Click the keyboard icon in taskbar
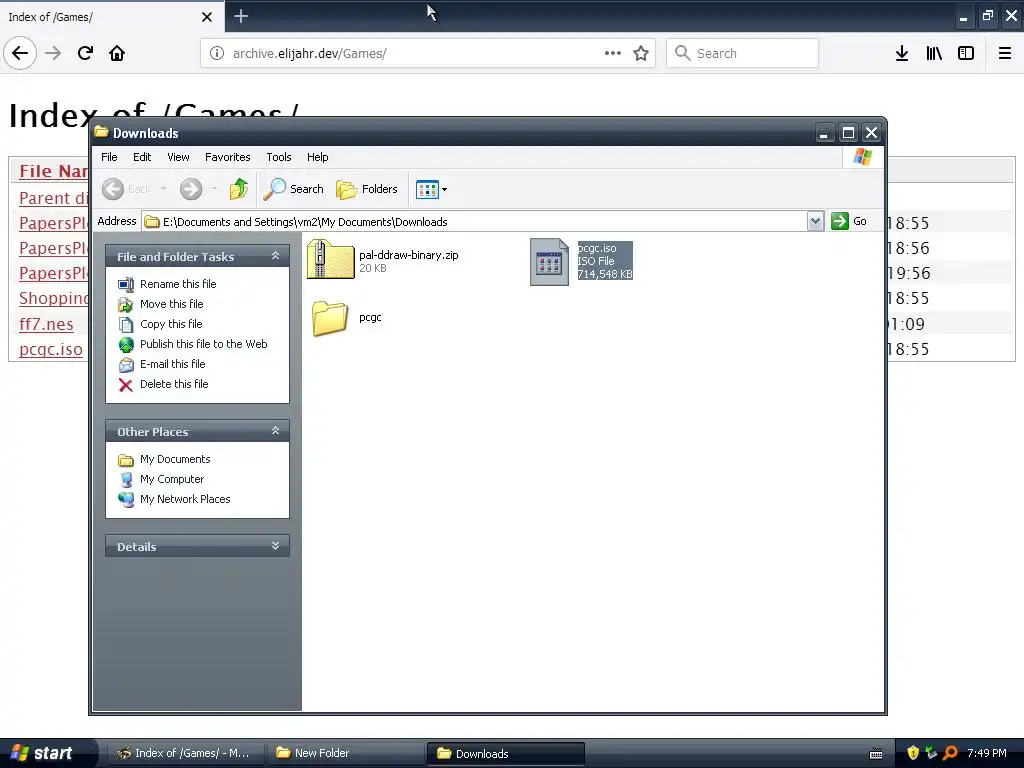This screenshot has height=768, width=1024. tap(876, 754)
